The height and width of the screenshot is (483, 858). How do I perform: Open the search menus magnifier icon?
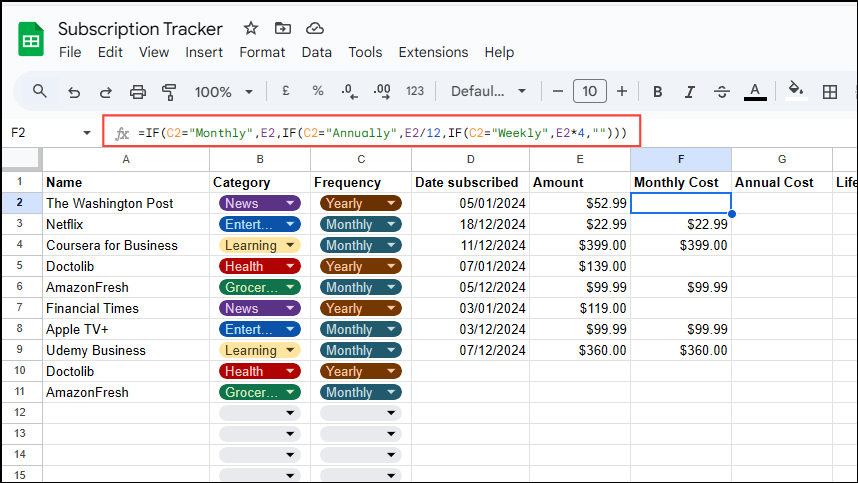point(39,91)
